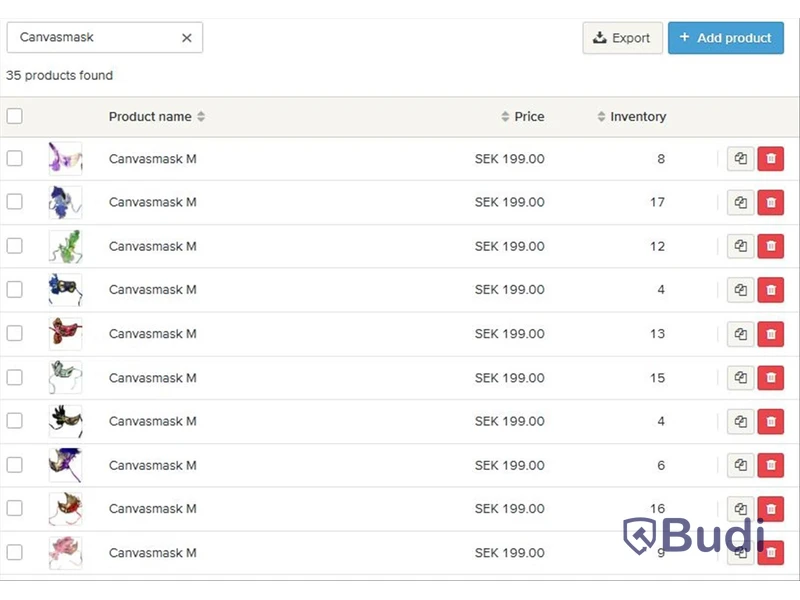Image resolution: width=800 pixels, height=600 pixels.
Task: Tick the checkbox for the pink mask row
Action: tap(14, 552)
